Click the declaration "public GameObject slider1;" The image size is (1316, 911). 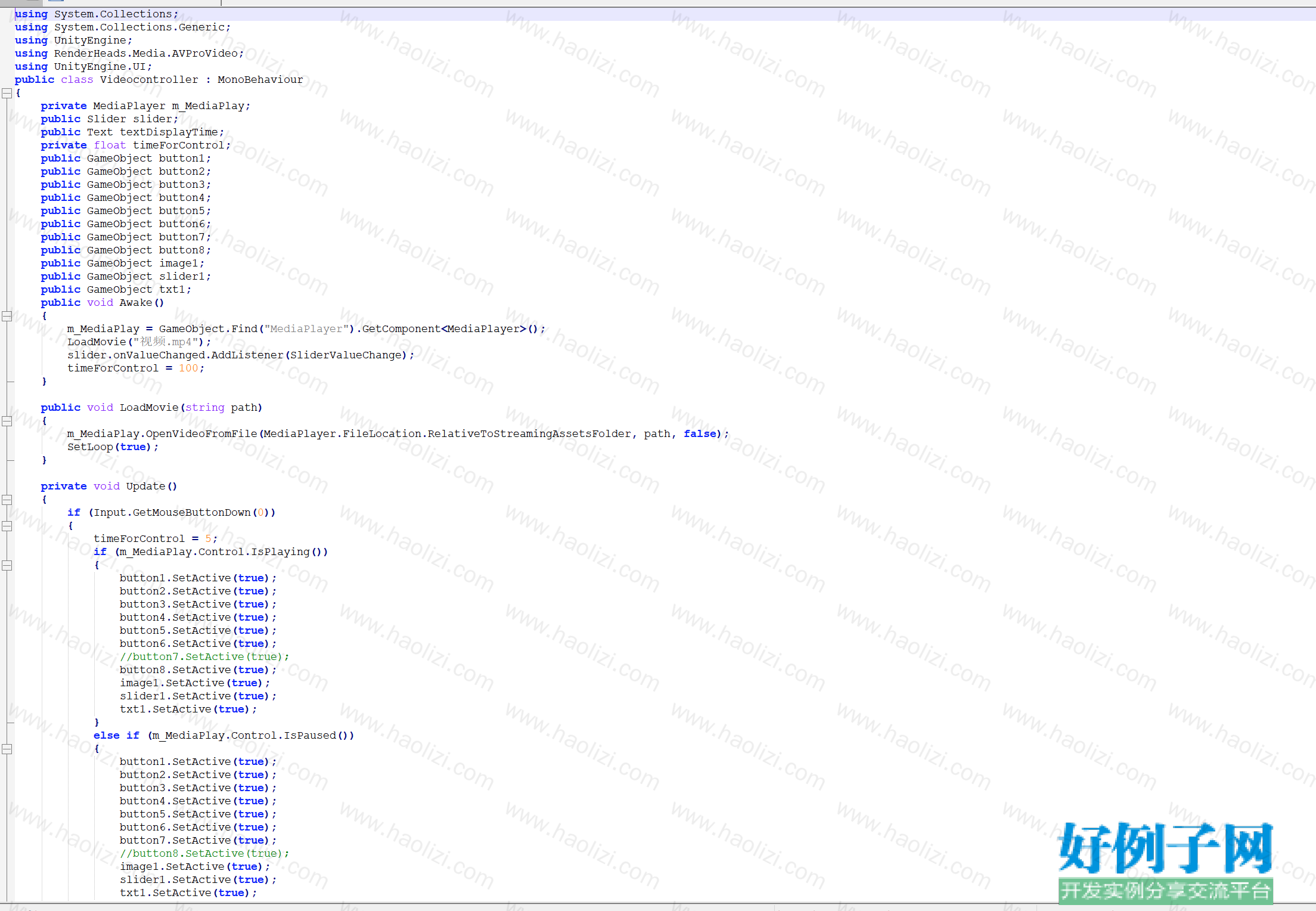(126, 277)
